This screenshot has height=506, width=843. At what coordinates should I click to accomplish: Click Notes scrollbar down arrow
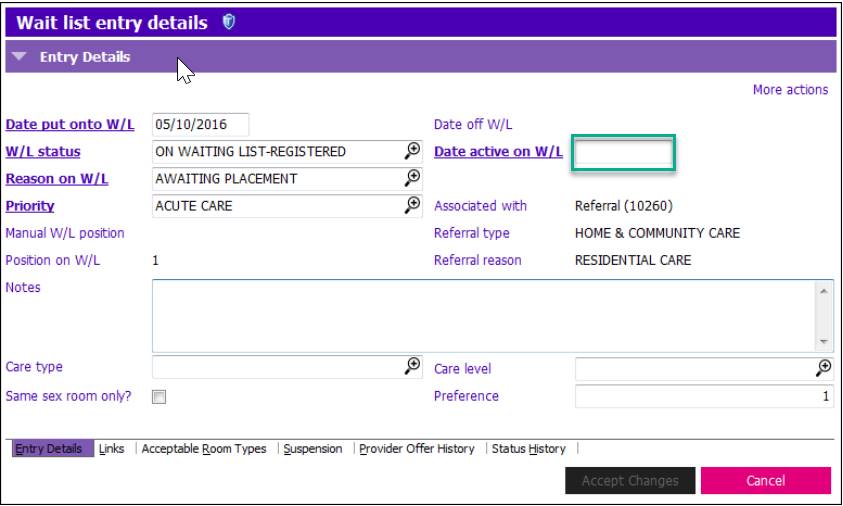point(824,341)
